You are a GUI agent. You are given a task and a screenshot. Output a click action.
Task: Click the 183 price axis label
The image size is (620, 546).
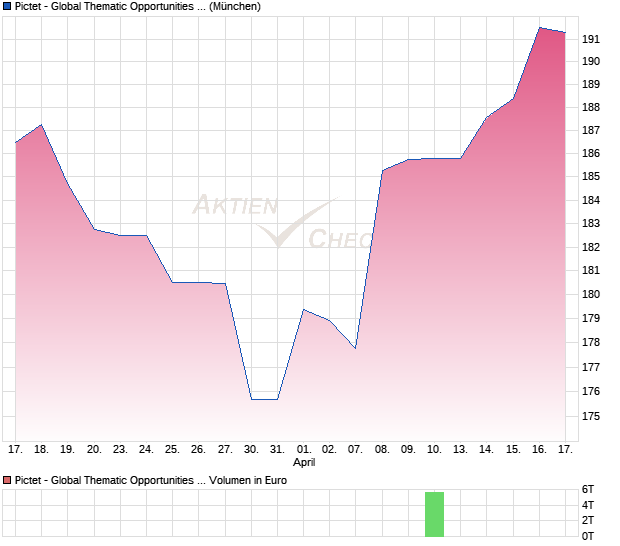(591, 223)
